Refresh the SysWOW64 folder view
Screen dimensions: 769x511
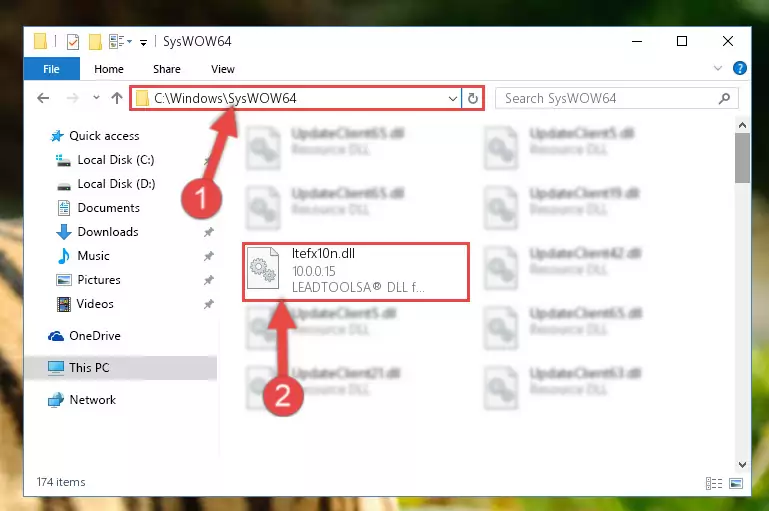473,99
